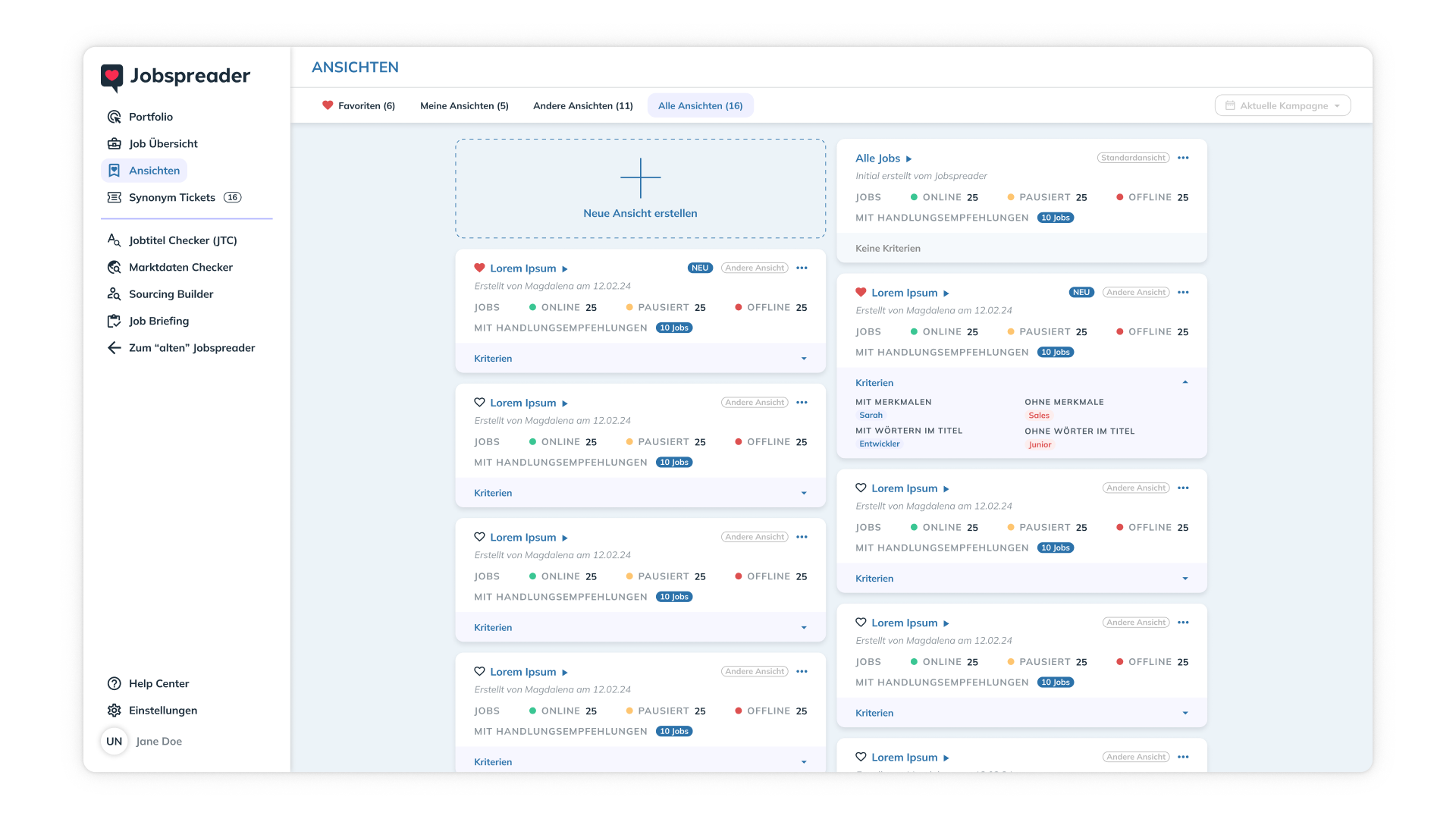
Task: Open the Sourcing Builder icon
Action: pos(114,294)
